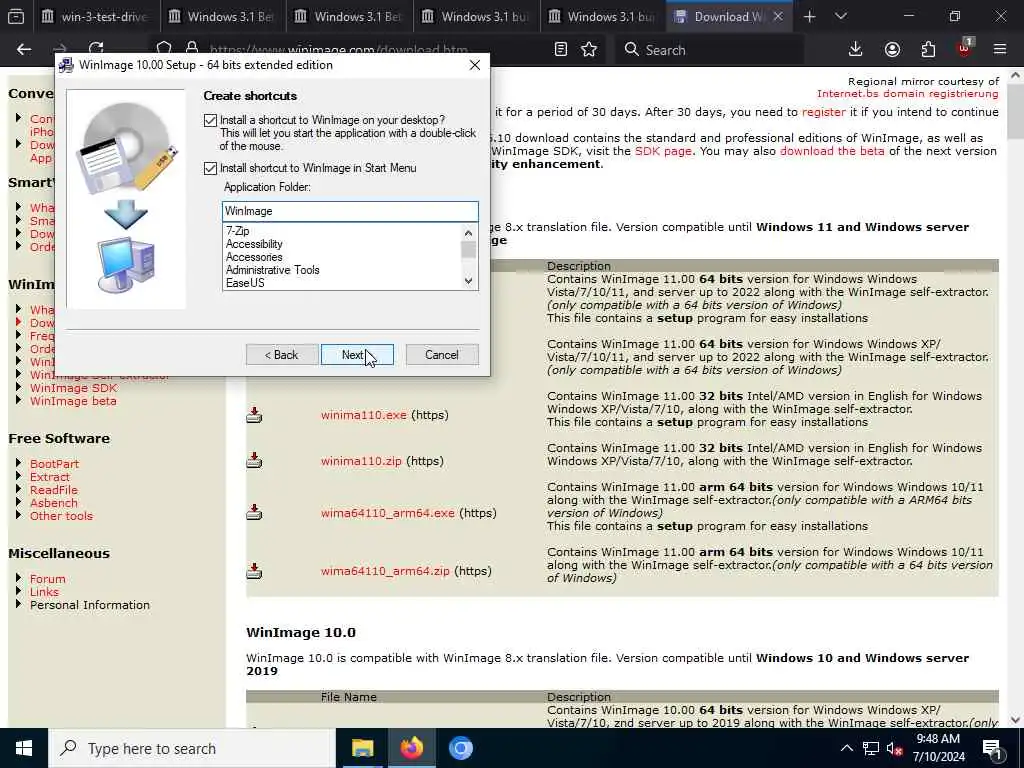
Task: Click Firefox icon in the taskbar
Action: pos(411,748)
